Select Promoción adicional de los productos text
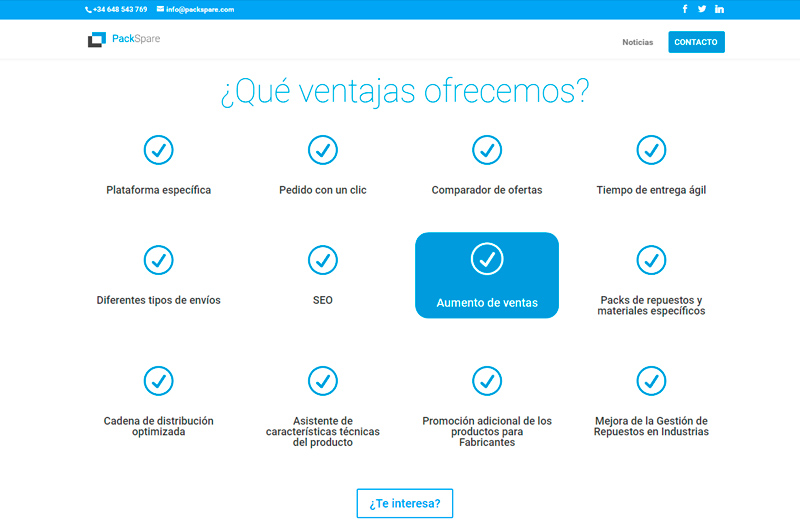 (487, 432)
